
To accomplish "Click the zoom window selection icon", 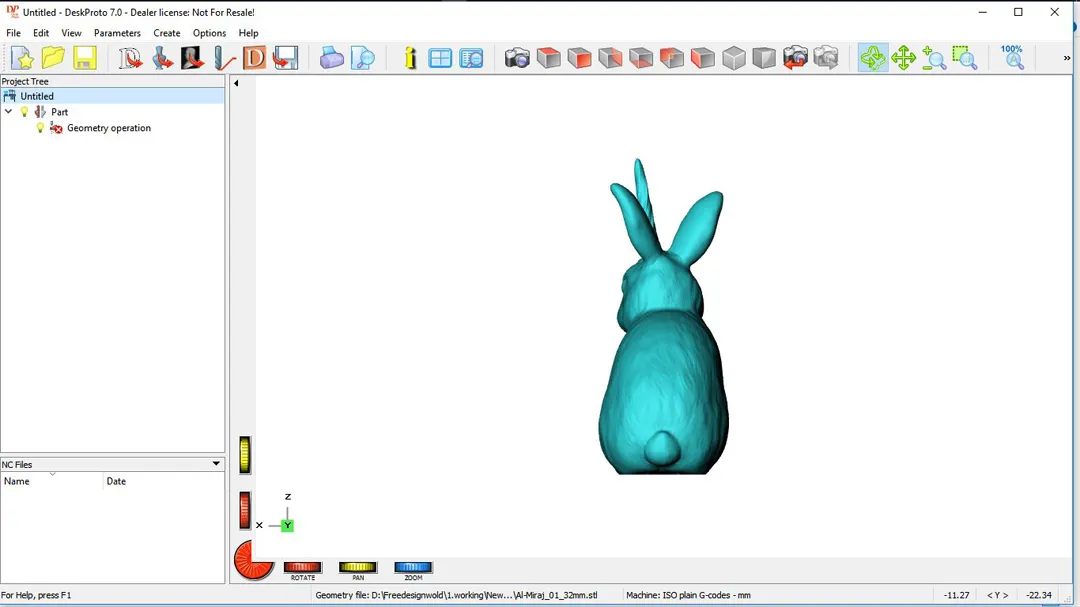I will coord(964,58).
